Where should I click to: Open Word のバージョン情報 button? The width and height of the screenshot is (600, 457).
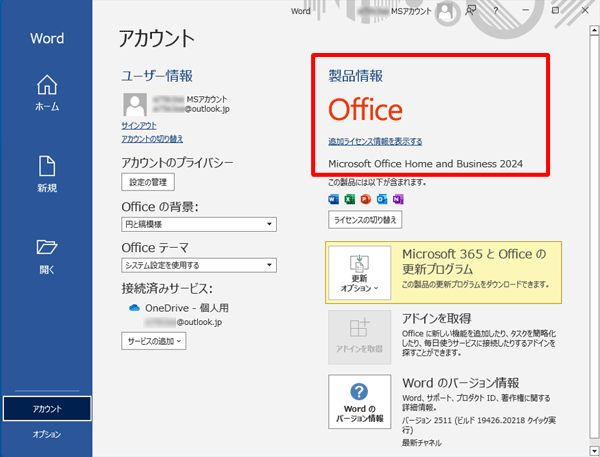[x=359, y=402]
